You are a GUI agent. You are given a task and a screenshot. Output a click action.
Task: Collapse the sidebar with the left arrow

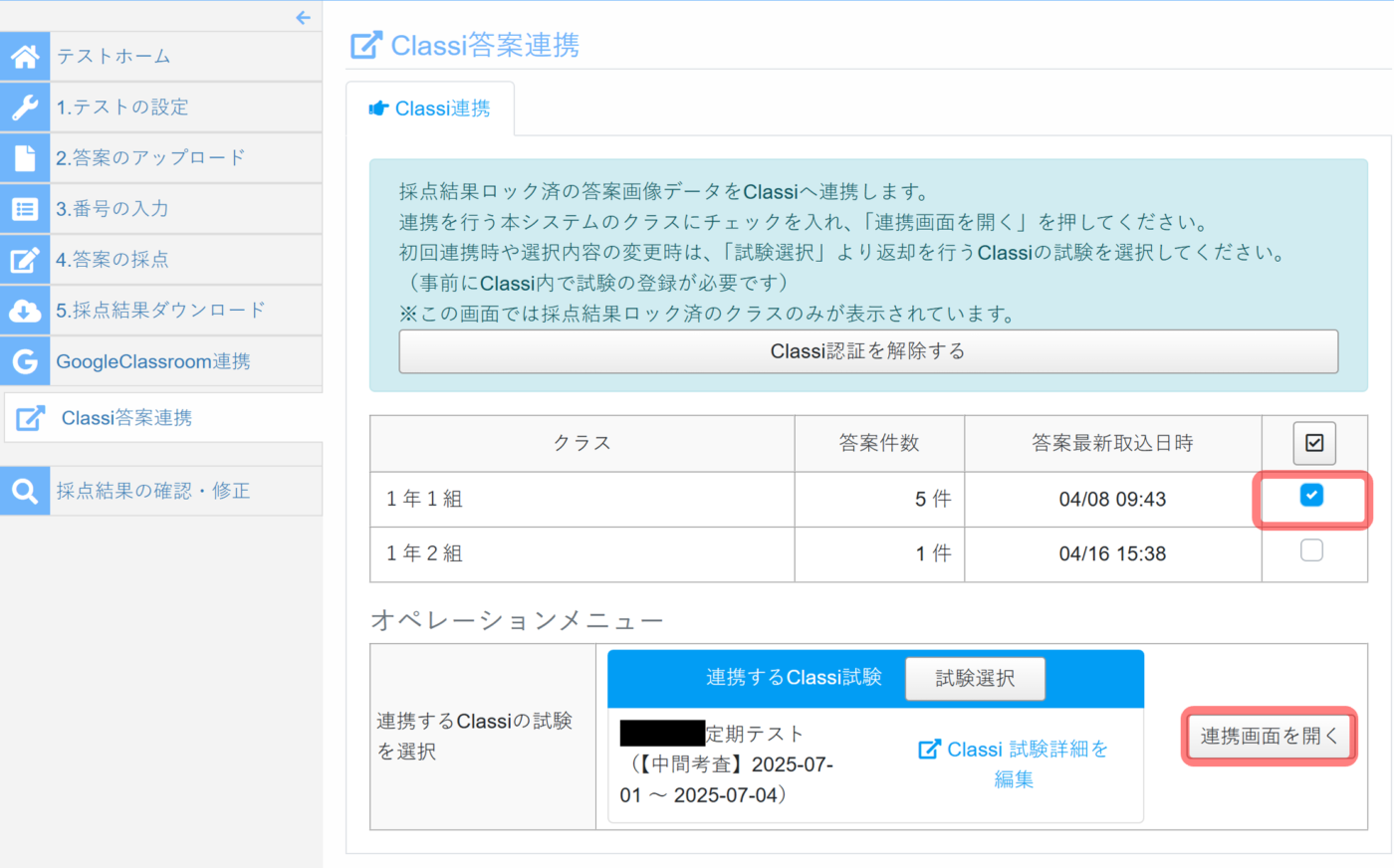(x=304, y=17)
